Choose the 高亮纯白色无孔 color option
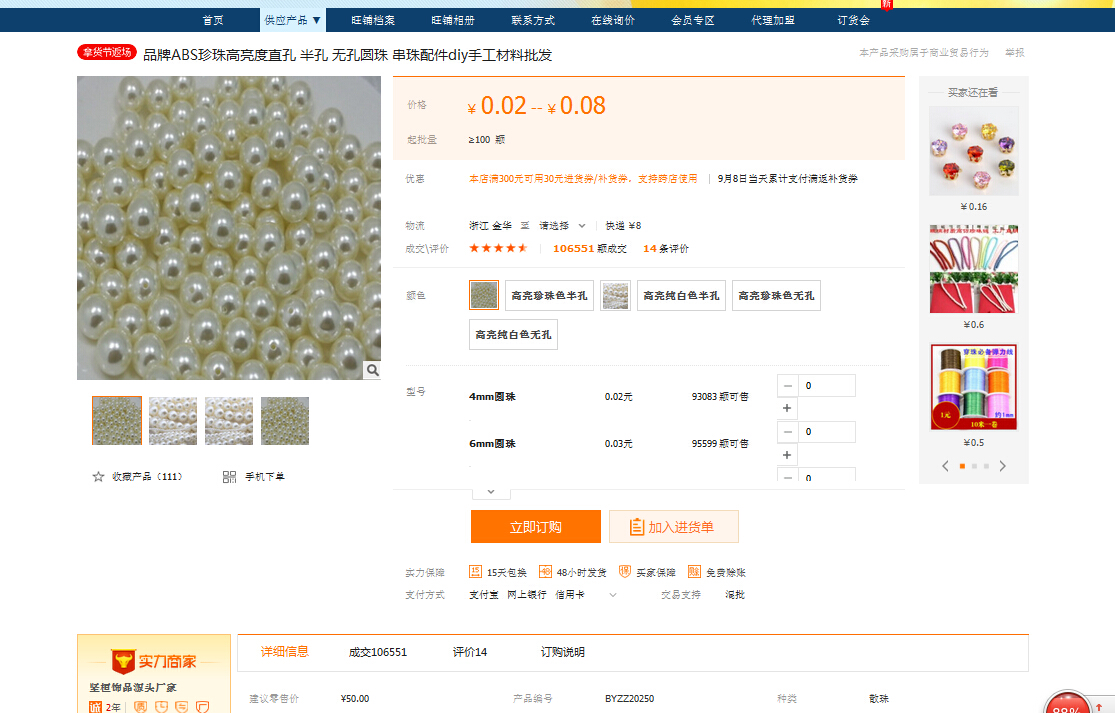Screen dimensions: 1115x713 tap(513, 335)
